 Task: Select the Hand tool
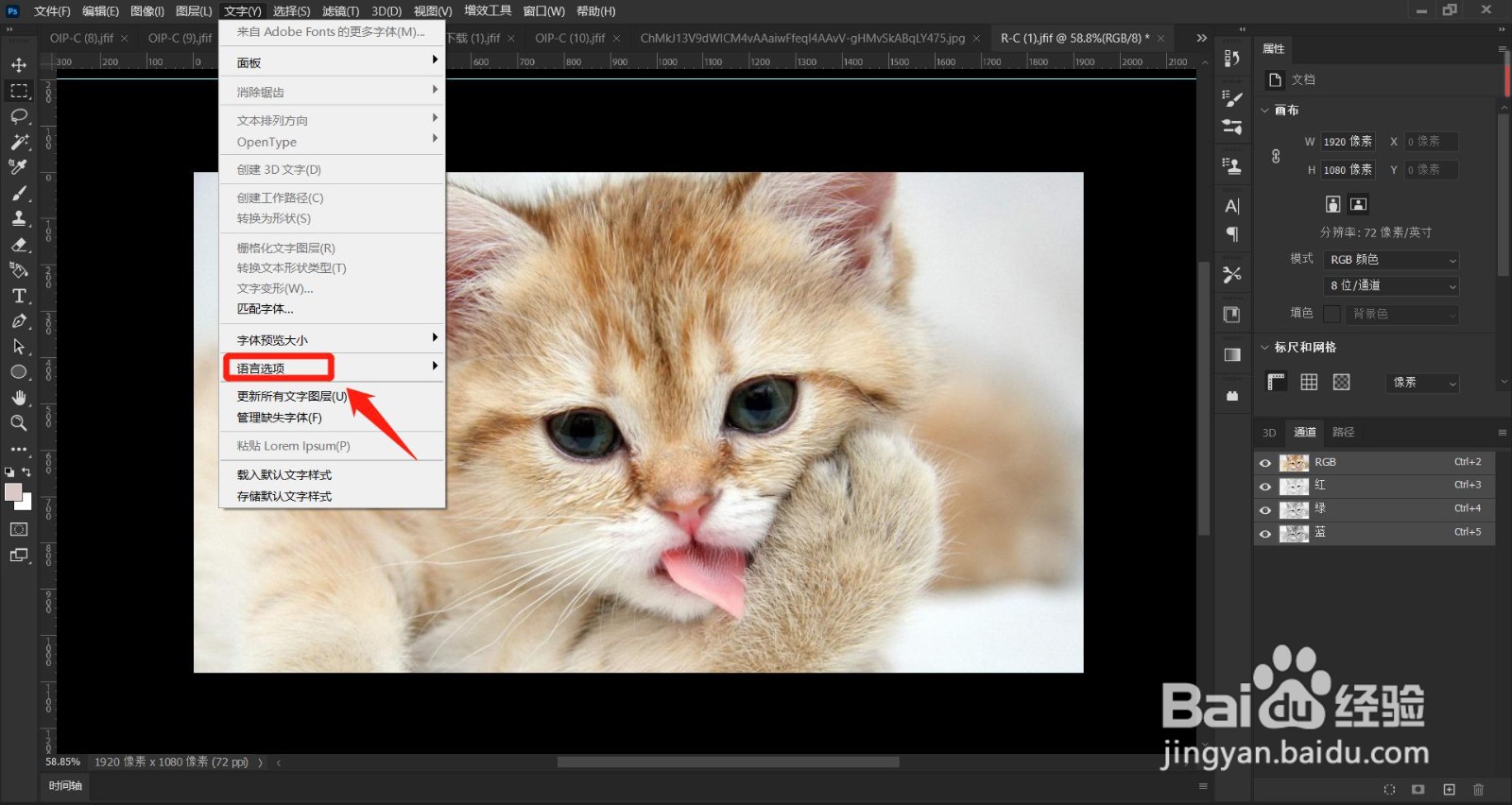click(x=19, y=398)
